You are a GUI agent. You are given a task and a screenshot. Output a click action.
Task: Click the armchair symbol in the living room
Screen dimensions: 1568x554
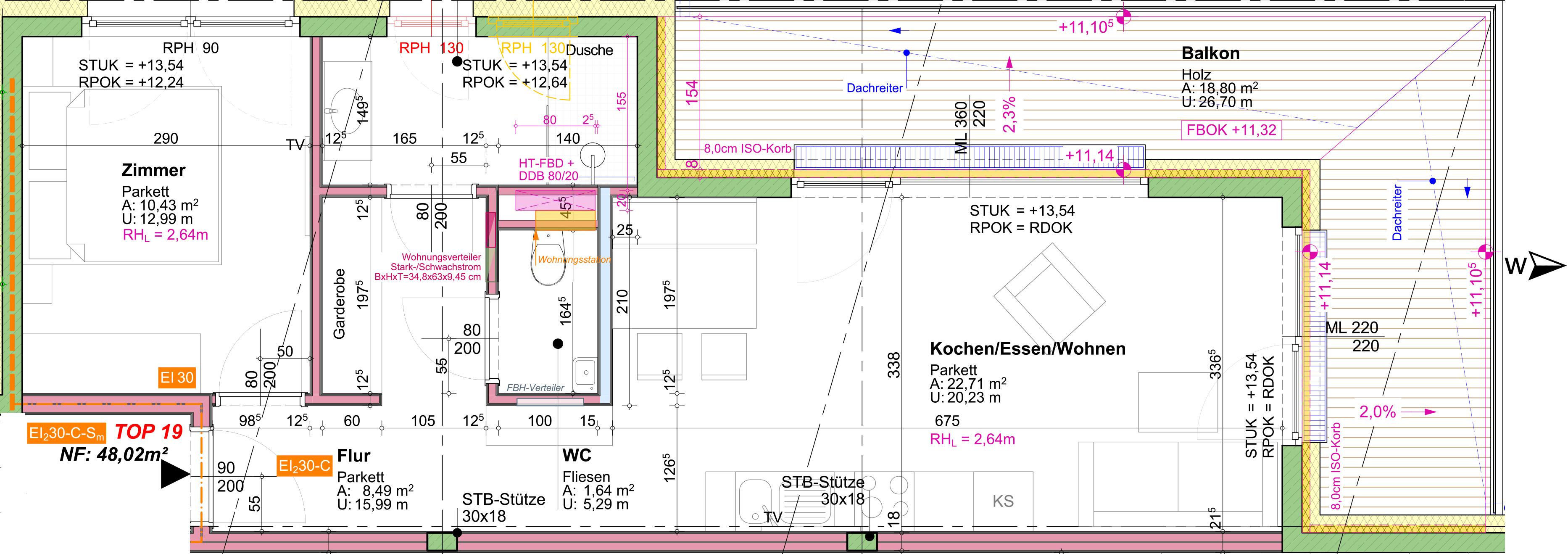[x=1049, y=296]
